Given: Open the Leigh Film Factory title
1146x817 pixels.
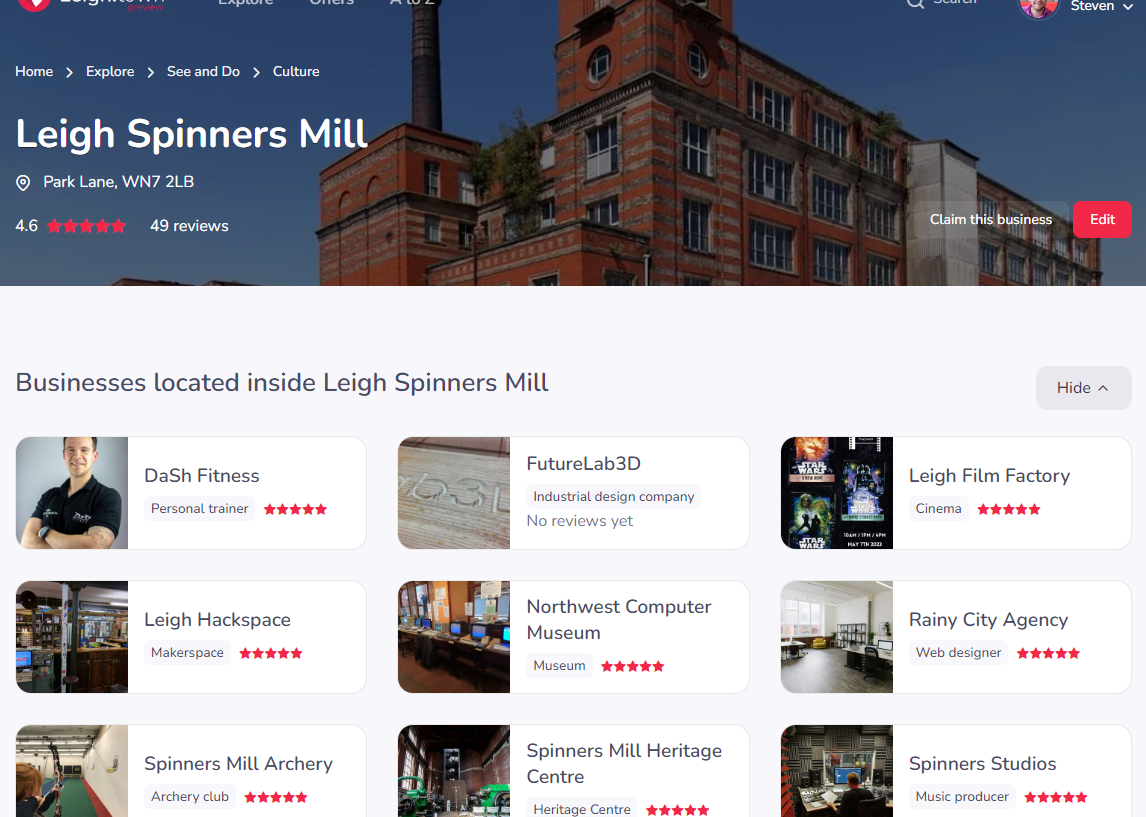Looking at the screenshot, I should coord(990,476).
